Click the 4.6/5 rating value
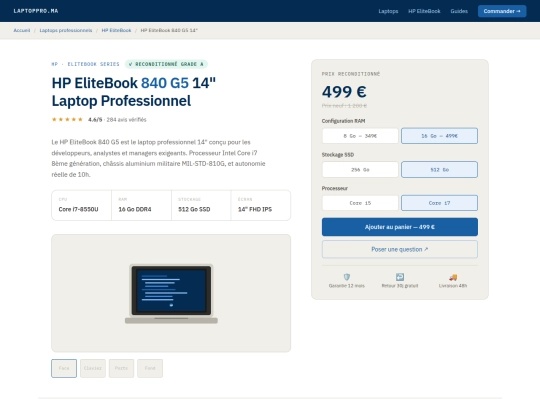Screen dimensions: 540x405 click(95, 120)
